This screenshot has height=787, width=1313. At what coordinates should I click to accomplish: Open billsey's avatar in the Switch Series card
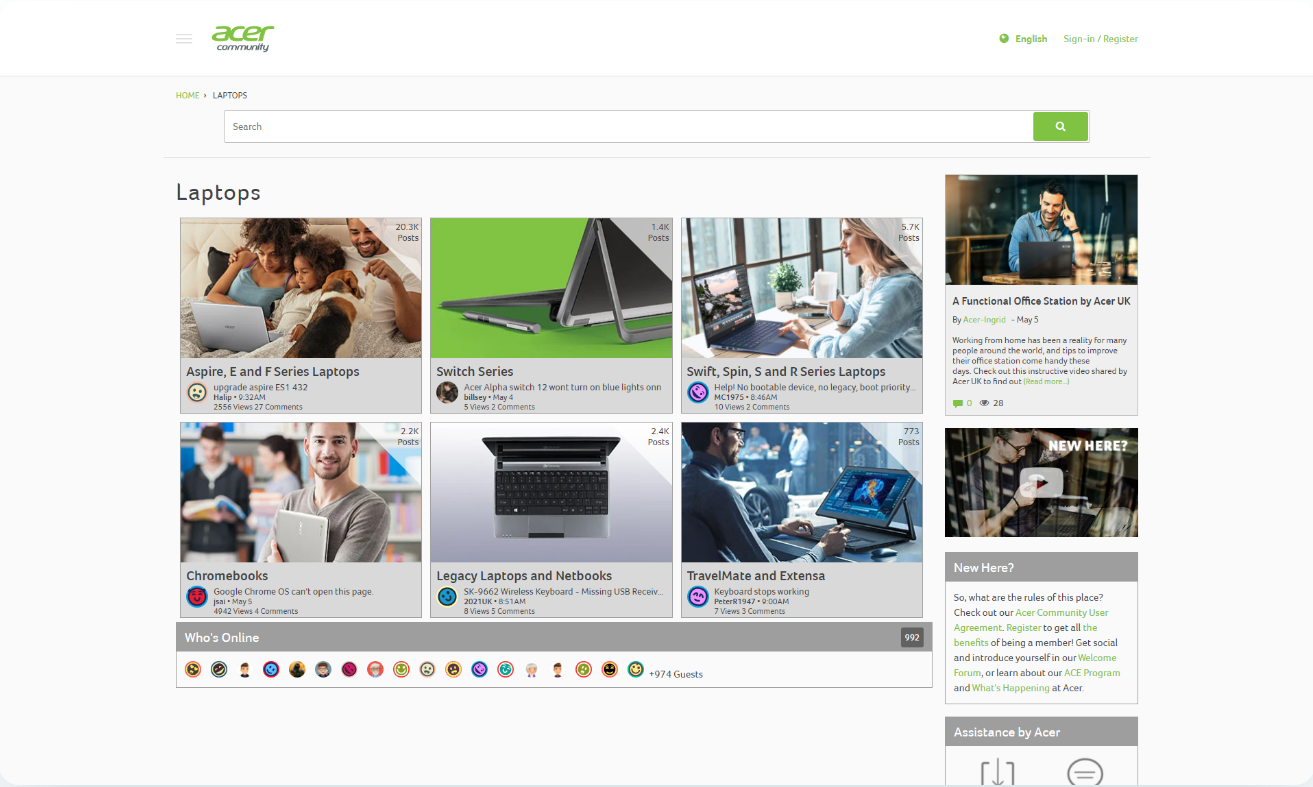click(447, 393)
